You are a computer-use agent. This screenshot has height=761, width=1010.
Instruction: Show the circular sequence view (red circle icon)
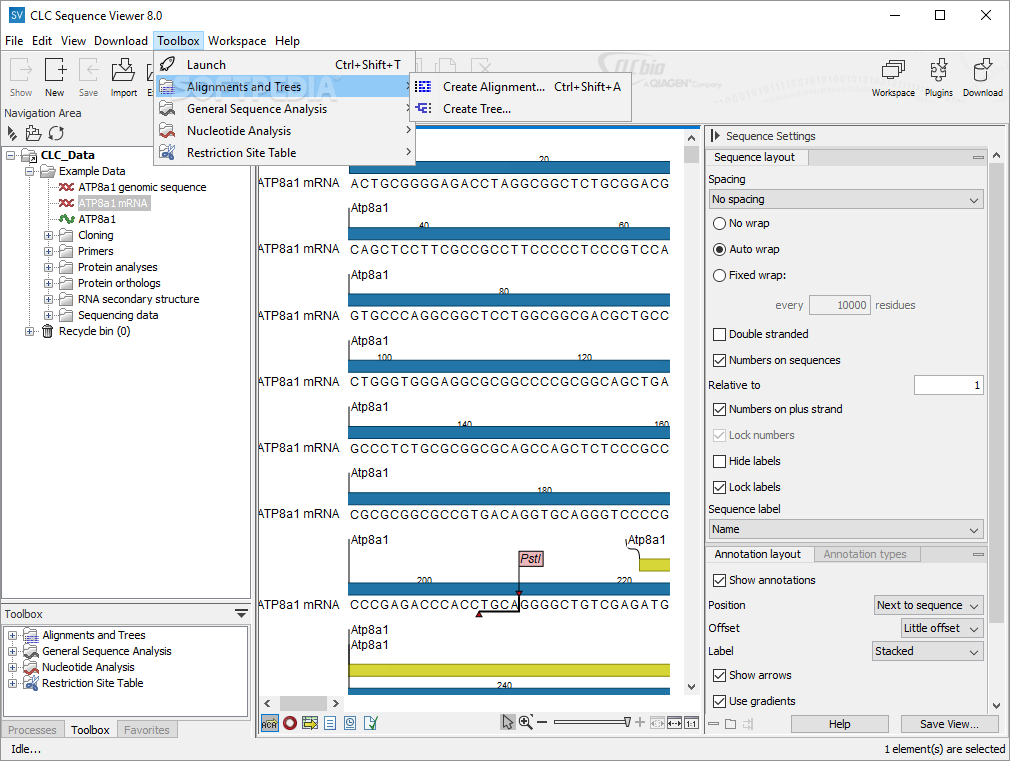click(290, 723)
